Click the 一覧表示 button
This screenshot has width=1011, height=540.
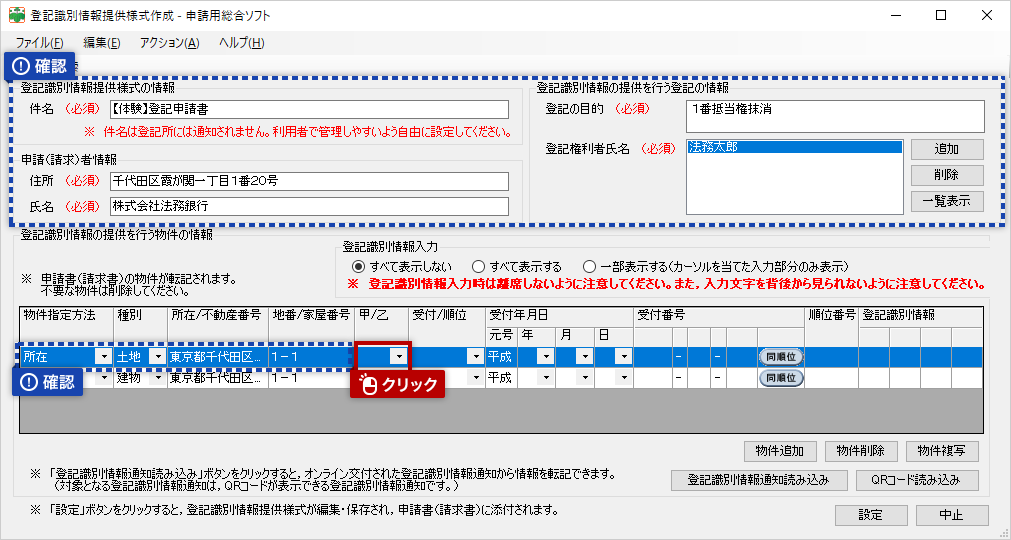point(947,201)
